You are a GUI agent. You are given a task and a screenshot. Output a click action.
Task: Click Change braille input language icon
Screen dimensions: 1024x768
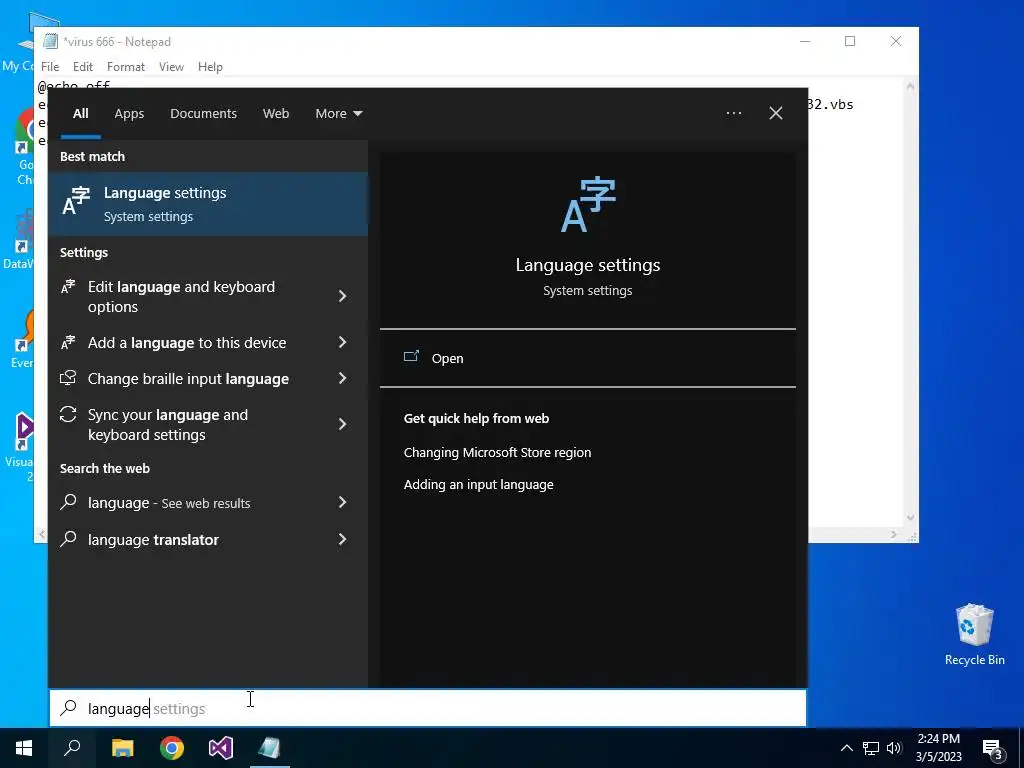point(69,378)
